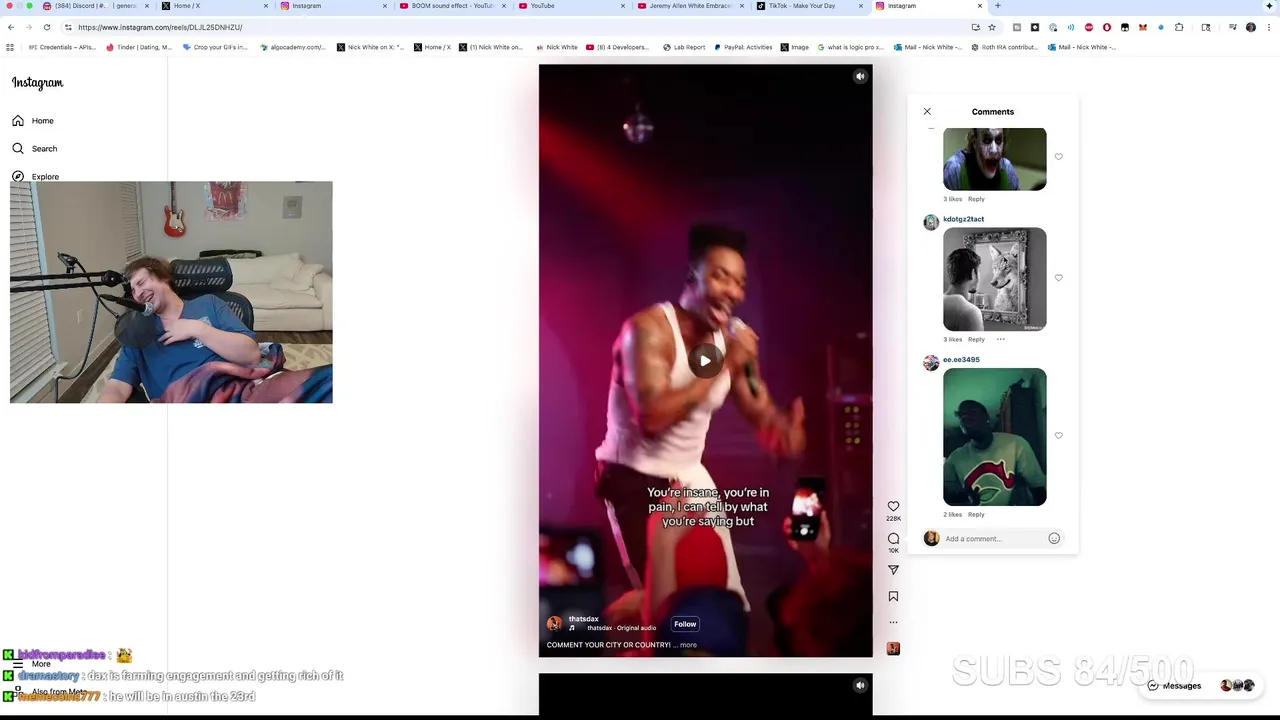Switch to the 'Home / X' tab
1280x720 pixels.
(x=213, y=6)
